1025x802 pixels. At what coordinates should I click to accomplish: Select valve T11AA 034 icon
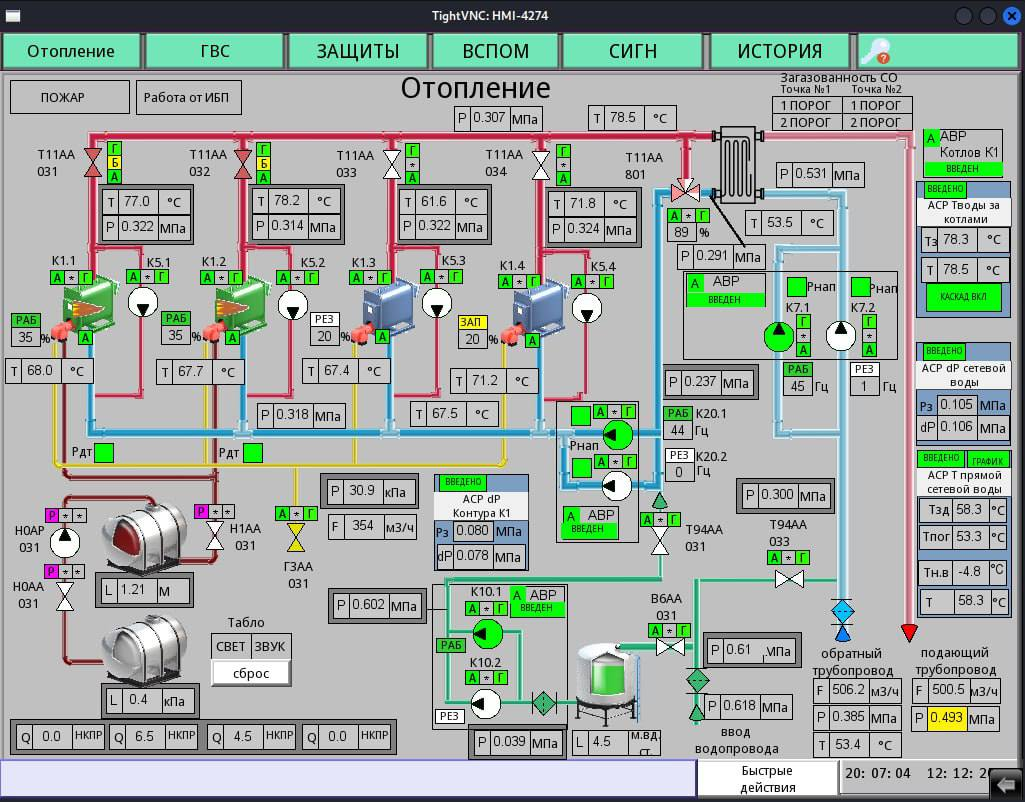[x=541, y=165]
